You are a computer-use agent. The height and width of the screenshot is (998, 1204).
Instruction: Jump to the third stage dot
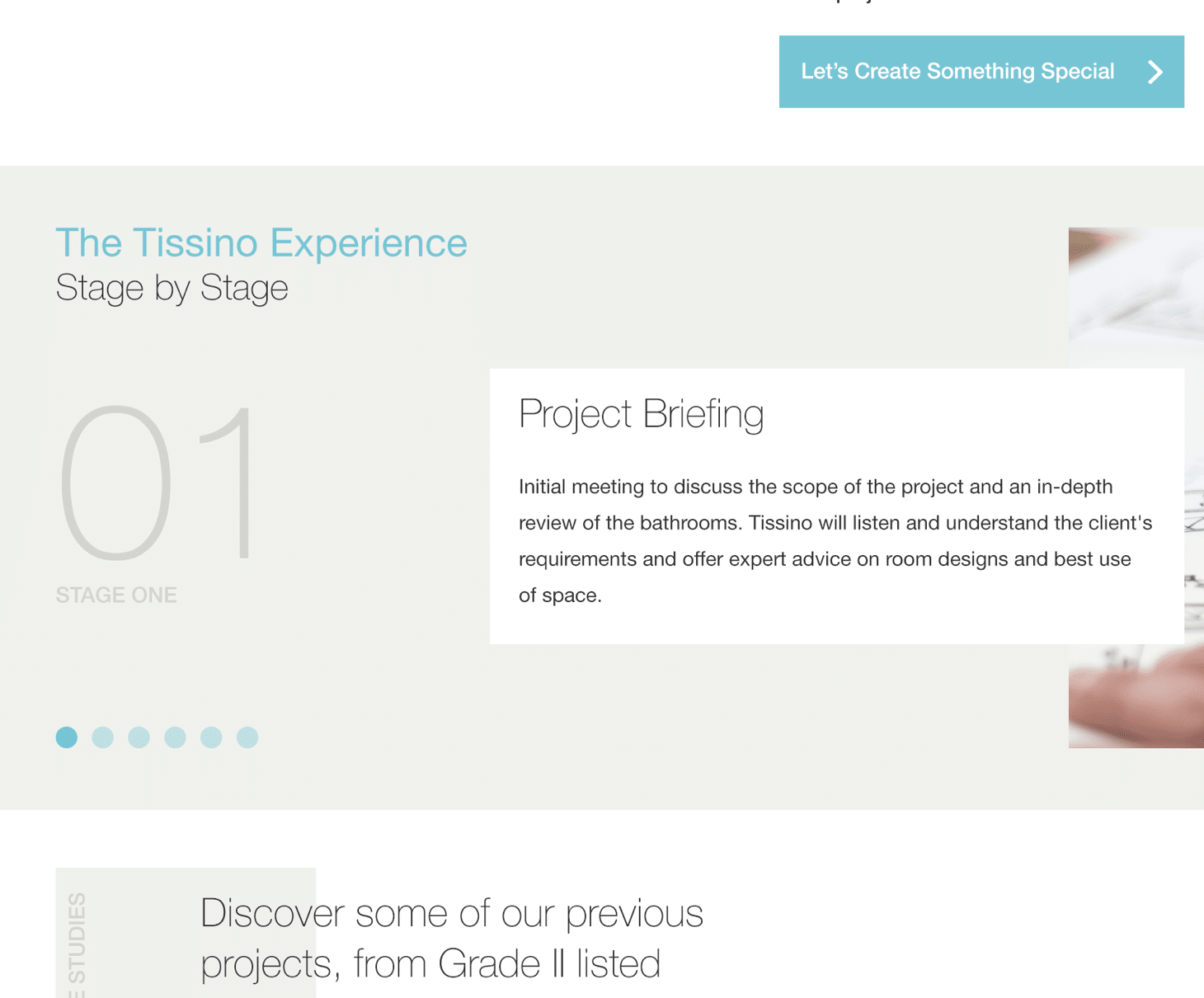[139, 737]
